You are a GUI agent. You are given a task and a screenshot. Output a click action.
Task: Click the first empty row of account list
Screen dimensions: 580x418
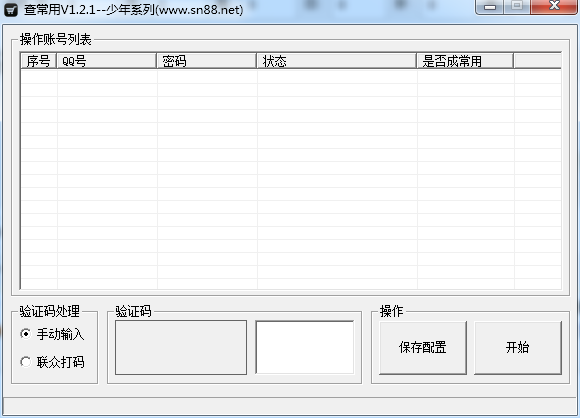(291, 77)
